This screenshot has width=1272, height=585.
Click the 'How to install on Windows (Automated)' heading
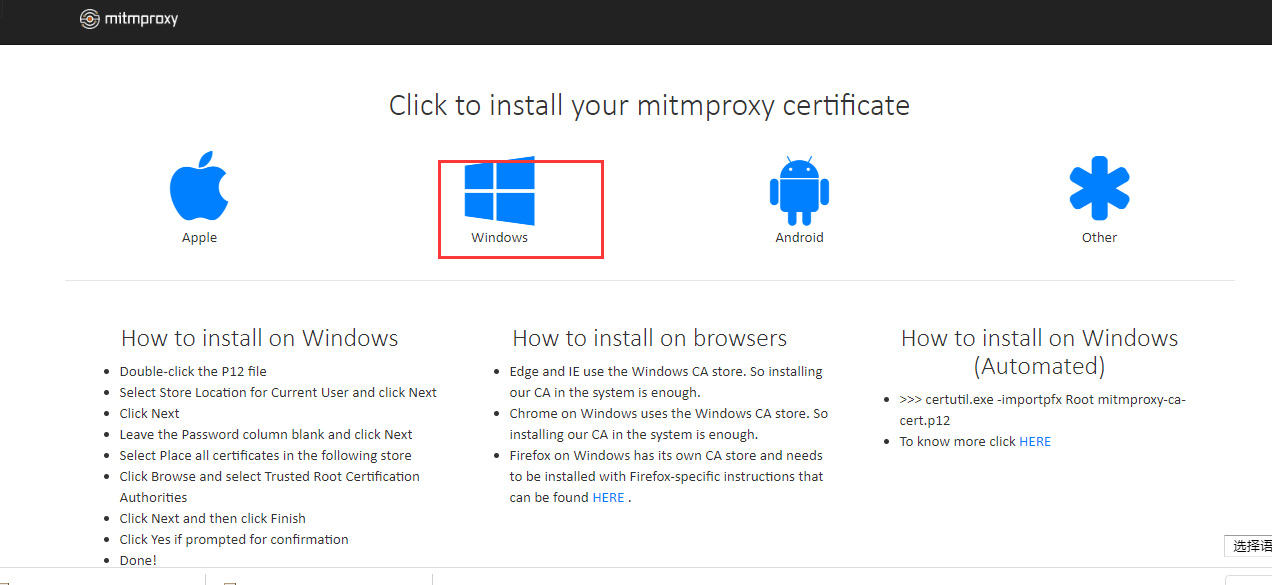1039,351
